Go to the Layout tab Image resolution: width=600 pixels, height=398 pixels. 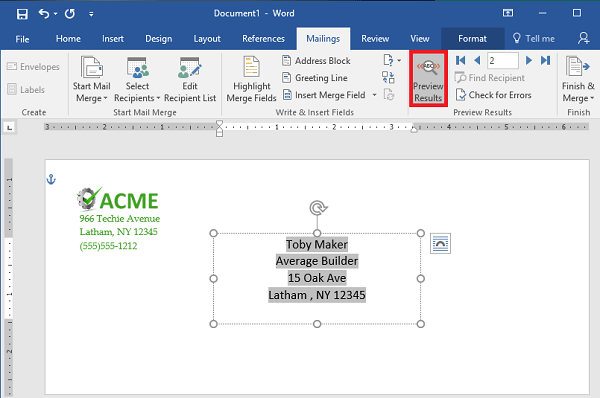pyautogui.click(x=207, y=39)
